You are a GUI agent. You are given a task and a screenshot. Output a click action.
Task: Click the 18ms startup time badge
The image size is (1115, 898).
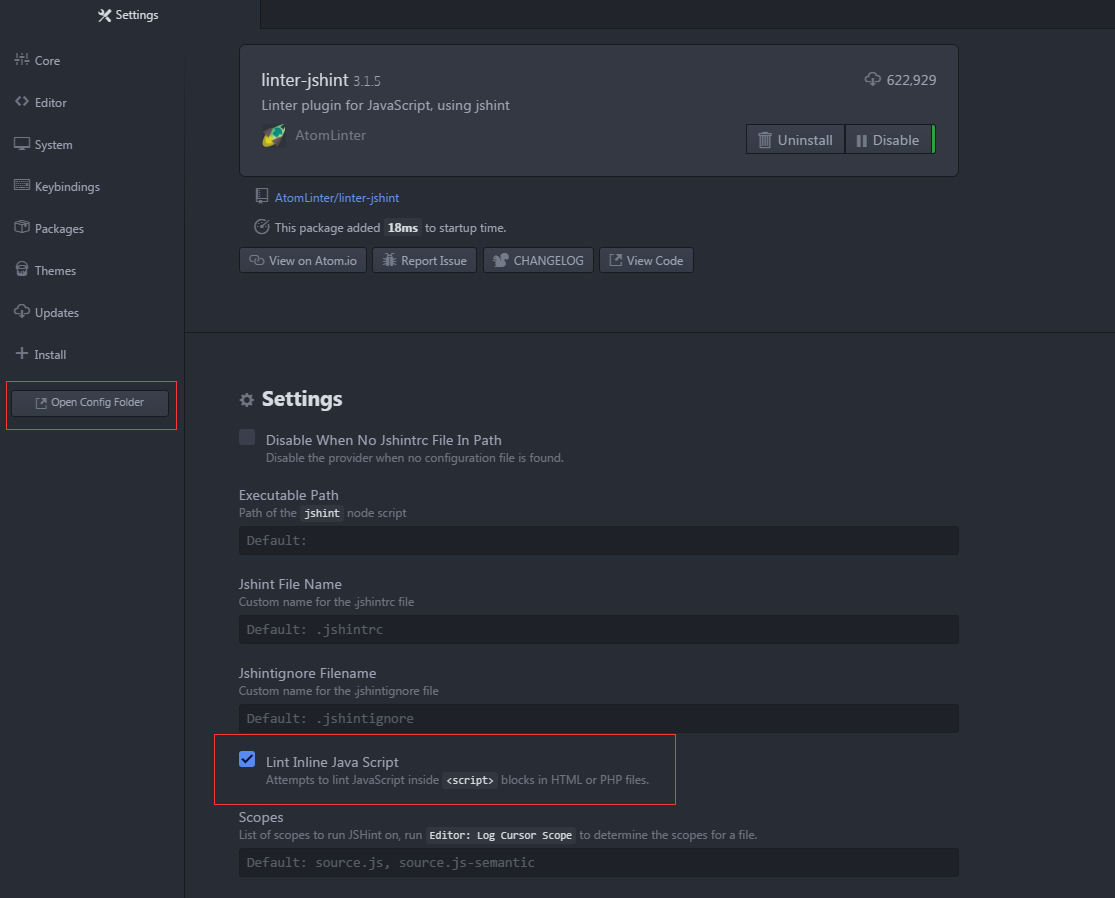(402, 228)
